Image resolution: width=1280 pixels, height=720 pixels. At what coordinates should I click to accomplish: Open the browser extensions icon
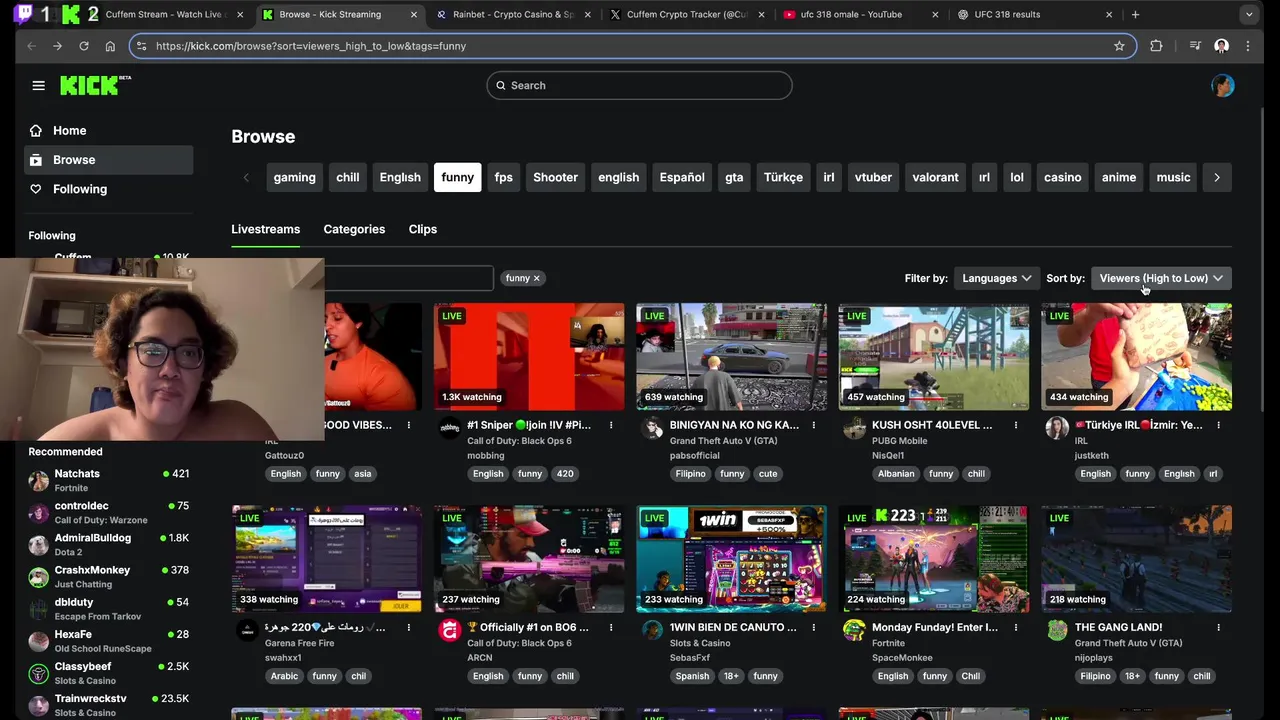(1156, 46)
